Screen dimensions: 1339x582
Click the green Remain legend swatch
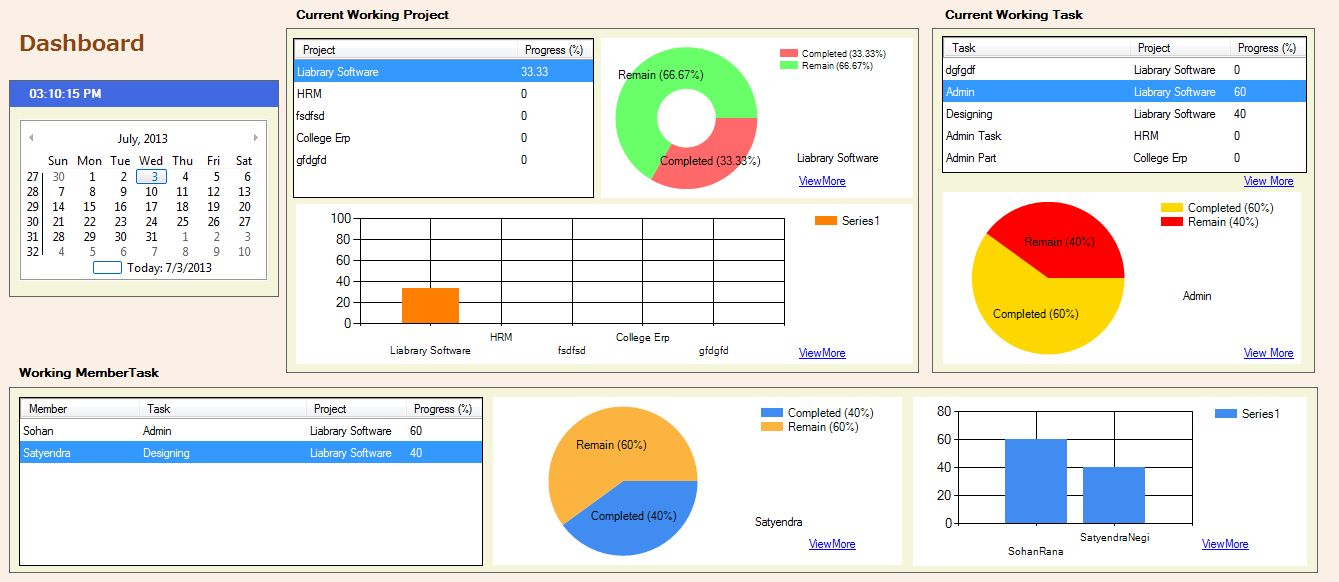788,65
